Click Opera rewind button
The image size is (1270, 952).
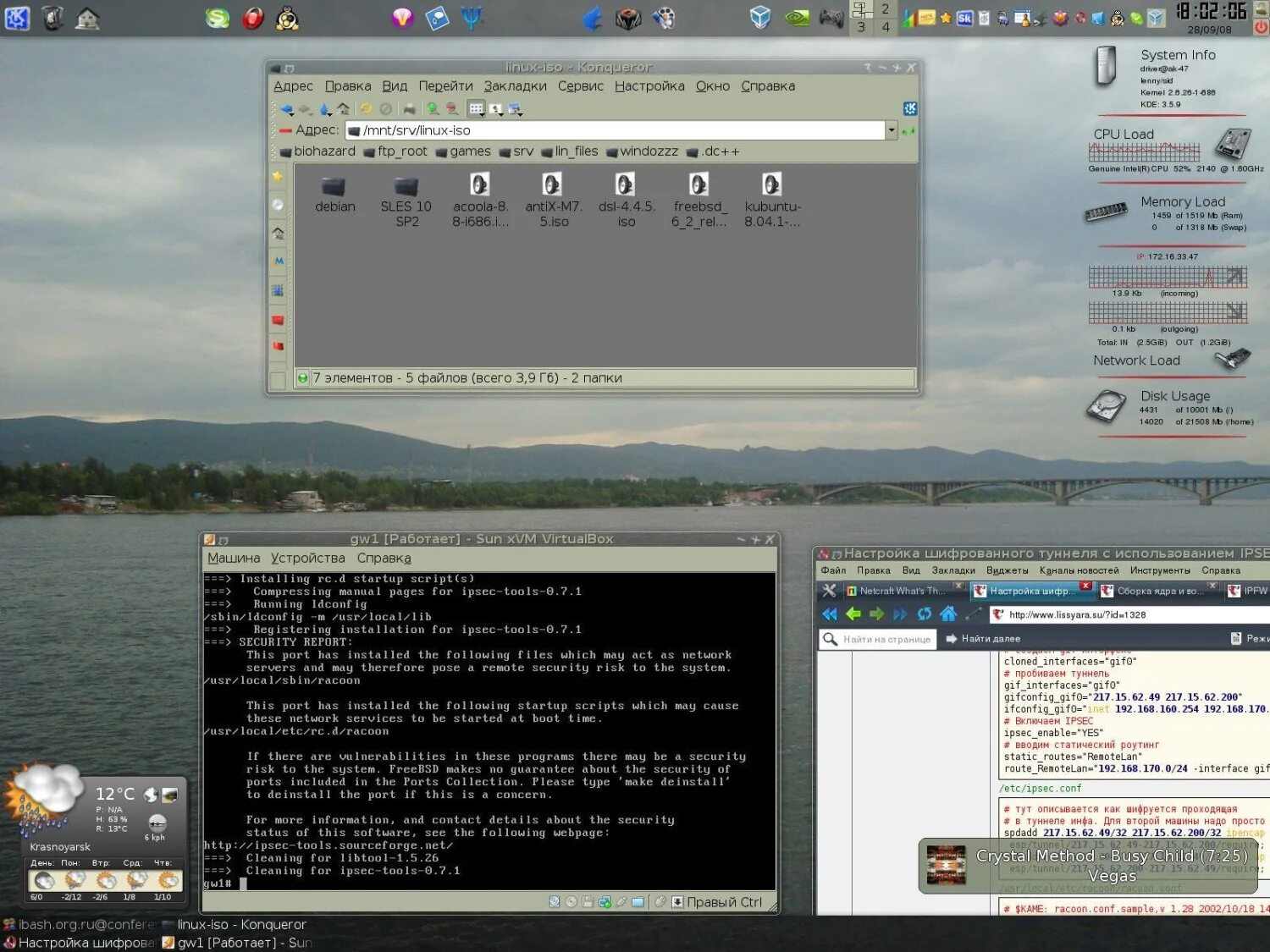coord(829,614)
